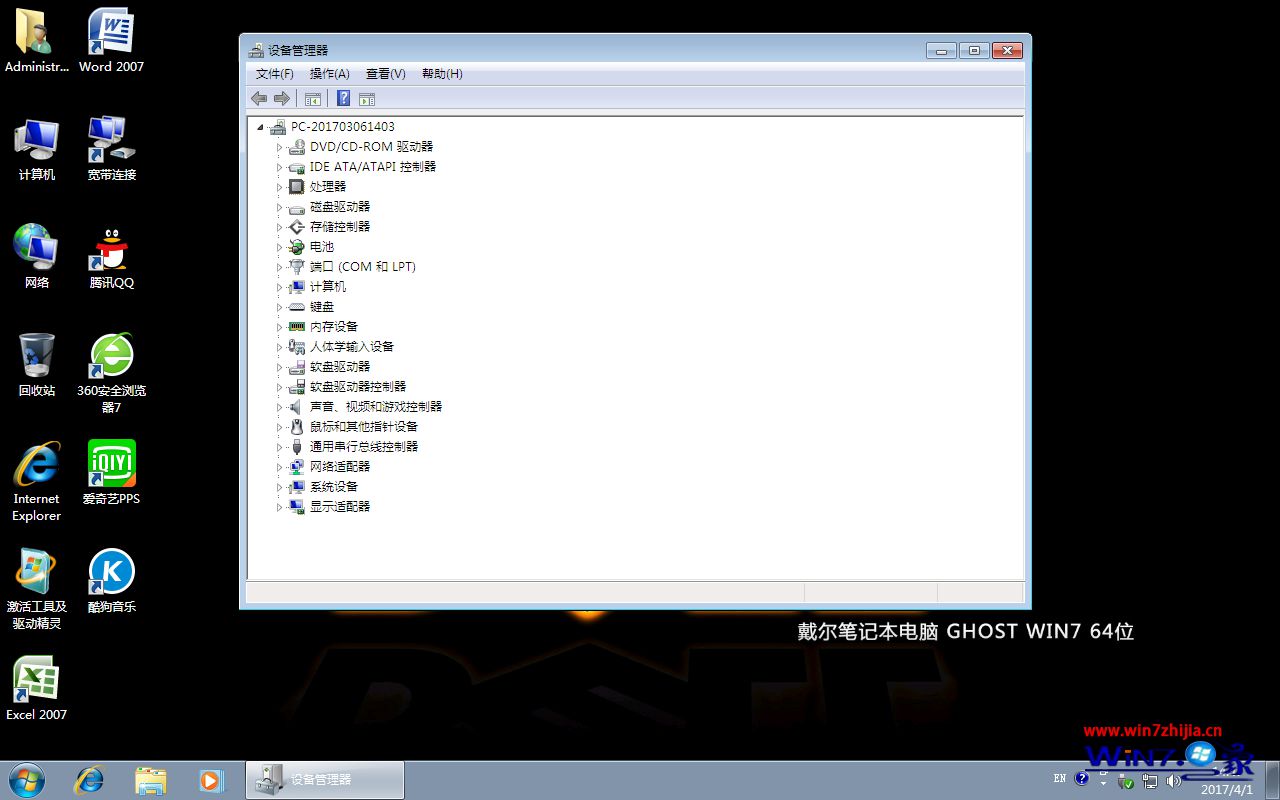The width and height of the screenshot is (1280, 800).
Task: Click the Back arrow toolbar icon
Action: [259, 98]
